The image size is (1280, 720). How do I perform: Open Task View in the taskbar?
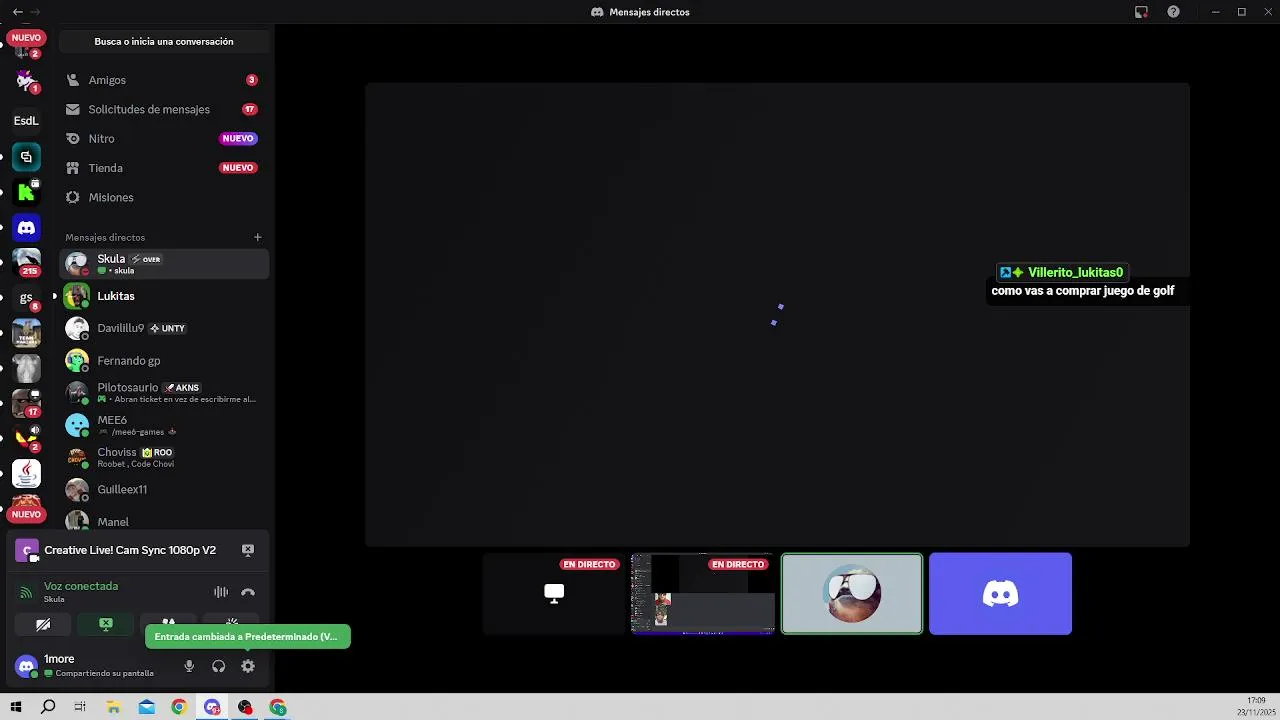(x=80, y=707)
